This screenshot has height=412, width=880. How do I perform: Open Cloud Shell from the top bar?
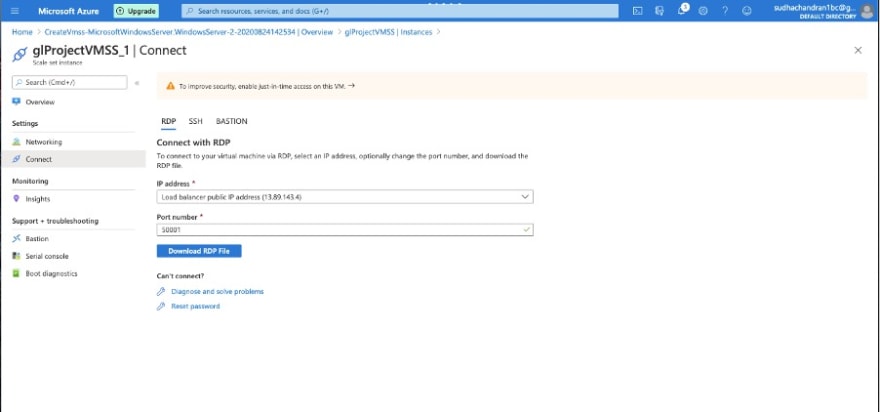coord(638,11)
